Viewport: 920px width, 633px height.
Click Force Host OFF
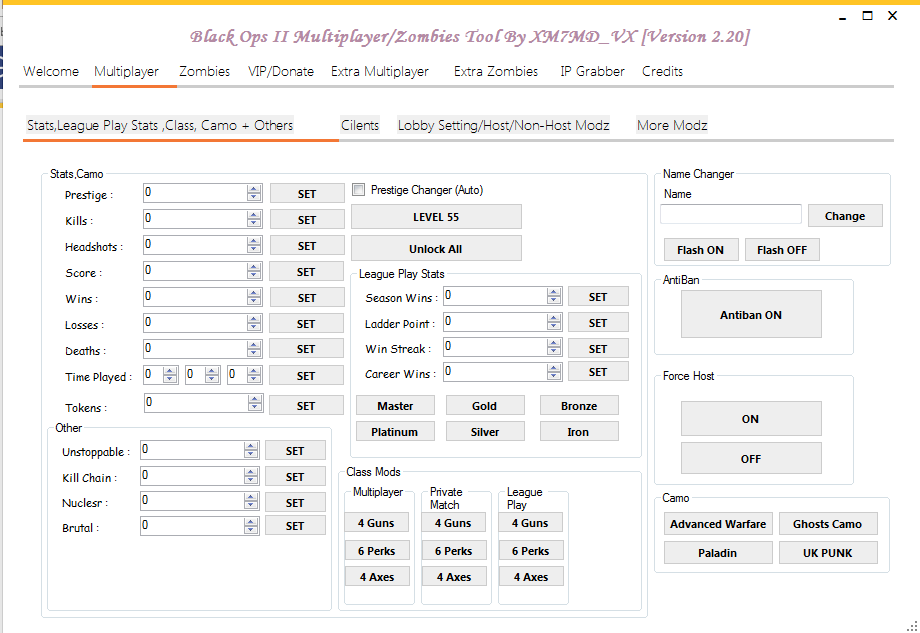(x=751, y=458)
